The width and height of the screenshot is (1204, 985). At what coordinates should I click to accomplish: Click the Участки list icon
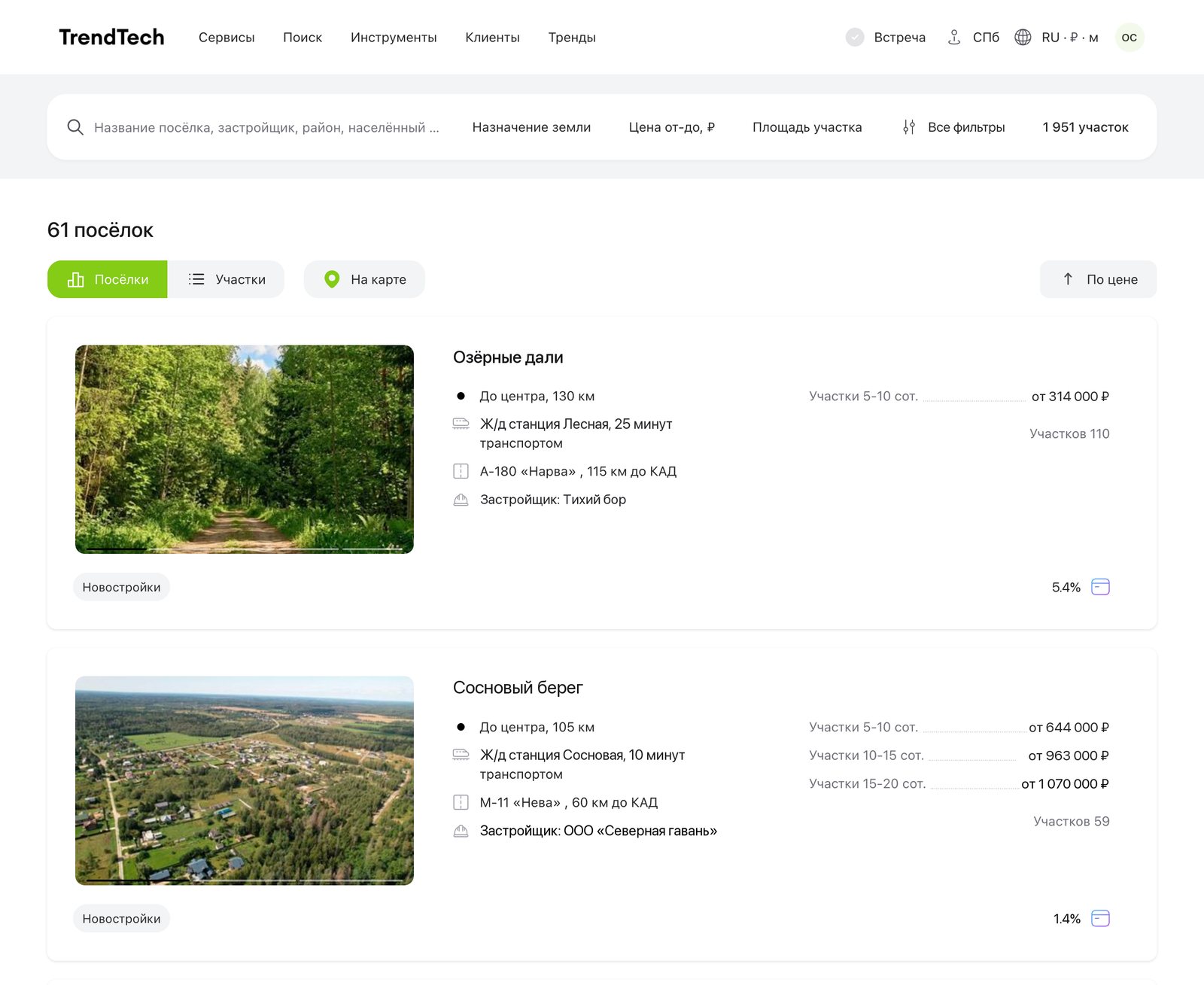pos(196,279)
